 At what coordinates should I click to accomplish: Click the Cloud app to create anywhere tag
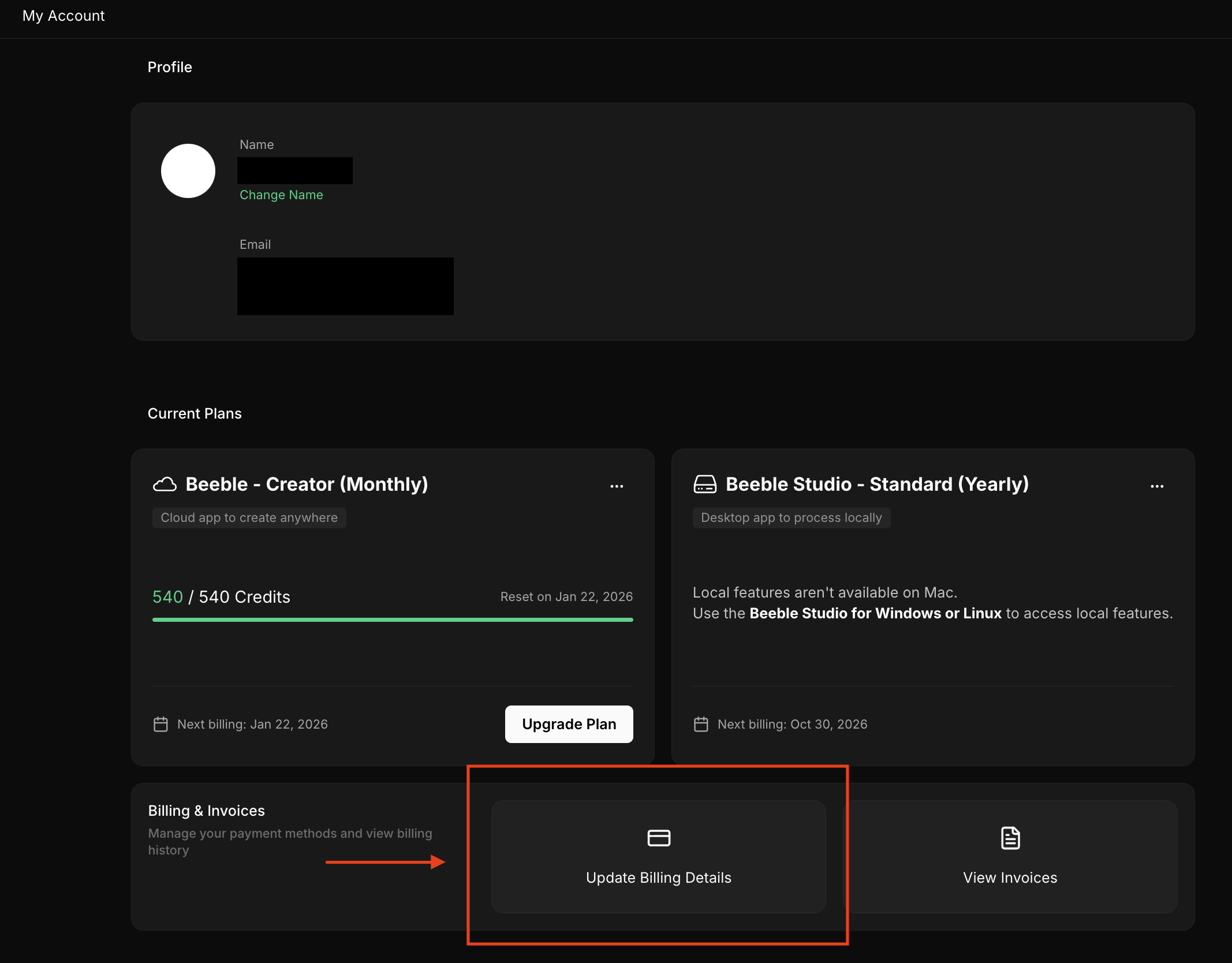(x=249, y=518)
